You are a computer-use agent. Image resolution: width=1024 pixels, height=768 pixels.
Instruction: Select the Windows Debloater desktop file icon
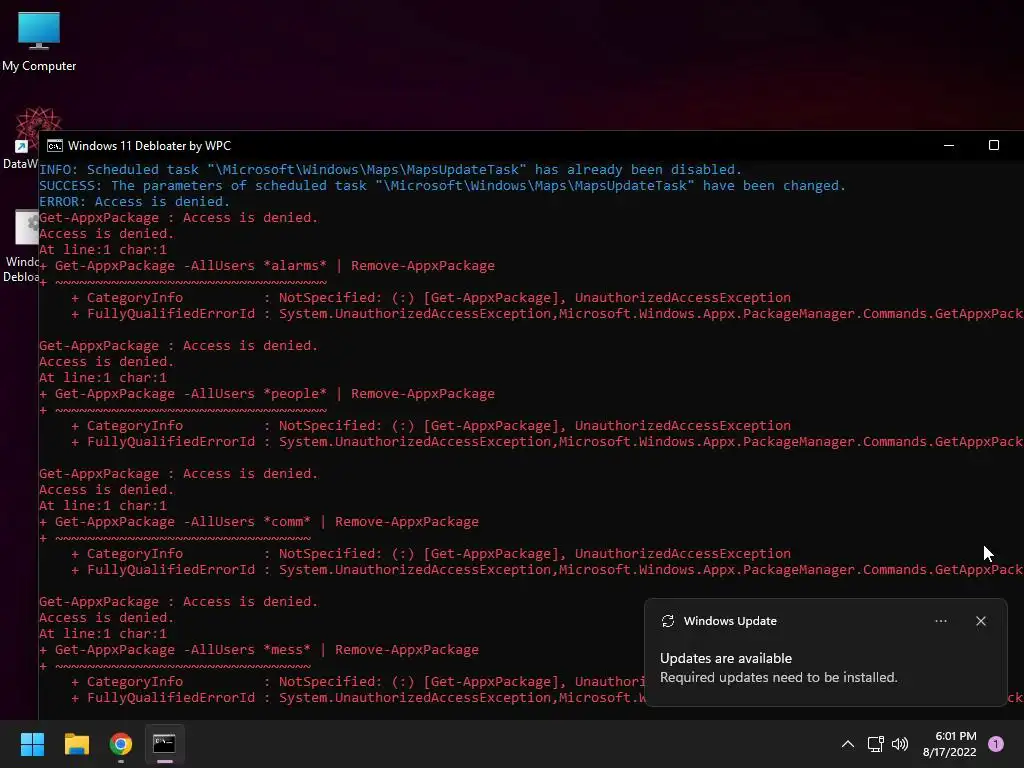(22, 246)
